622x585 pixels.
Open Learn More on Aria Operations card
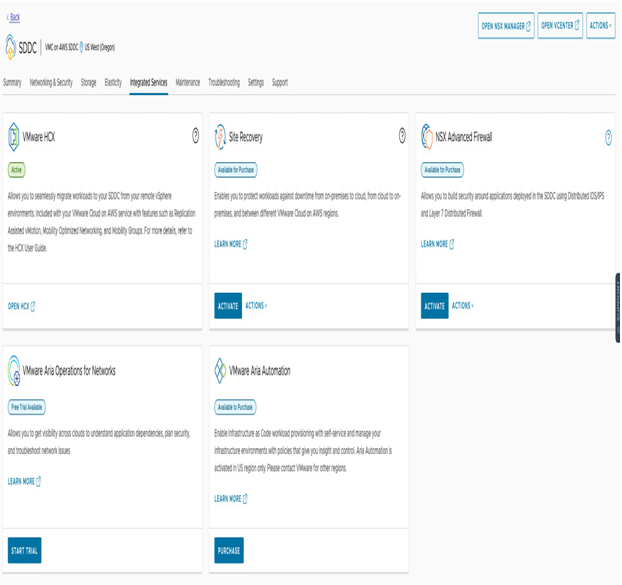pyautogui.click(x=24, y=481)
